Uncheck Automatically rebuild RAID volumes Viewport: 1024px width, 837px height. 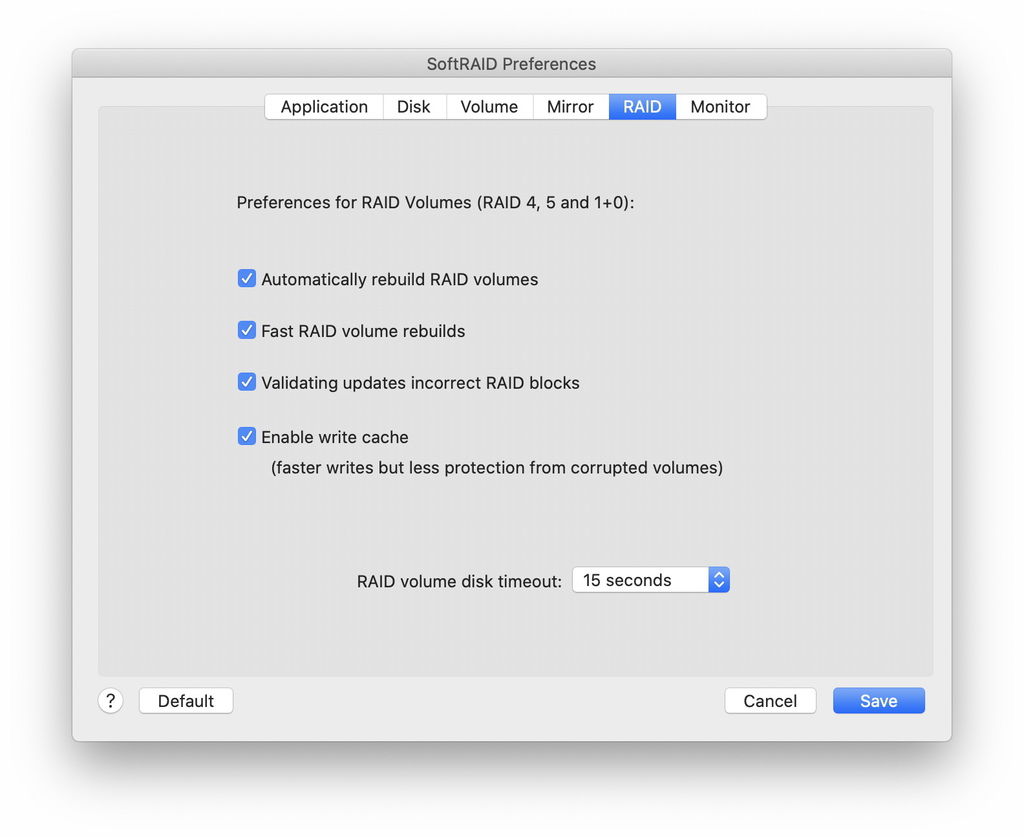click(x=247, y=278)
